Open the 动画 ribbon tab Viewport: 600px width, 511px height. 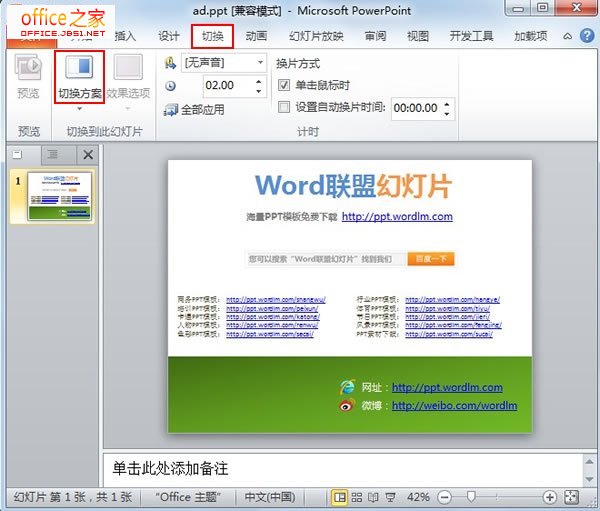click(256, 36)
